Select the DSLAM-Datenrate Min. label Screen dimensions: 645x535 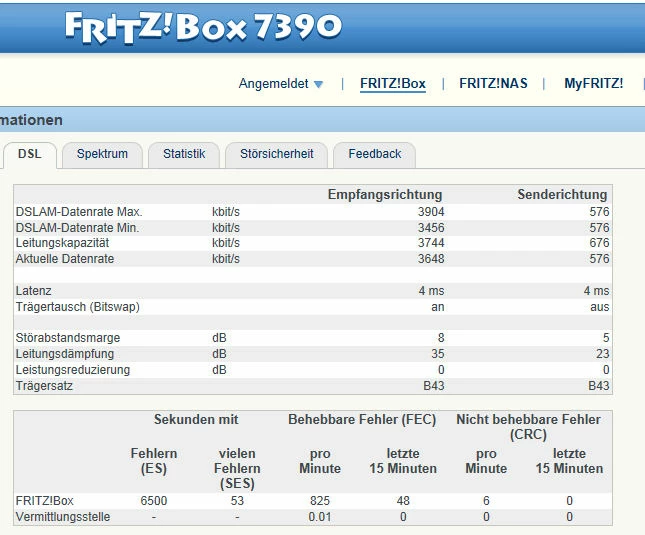(77, 228)
